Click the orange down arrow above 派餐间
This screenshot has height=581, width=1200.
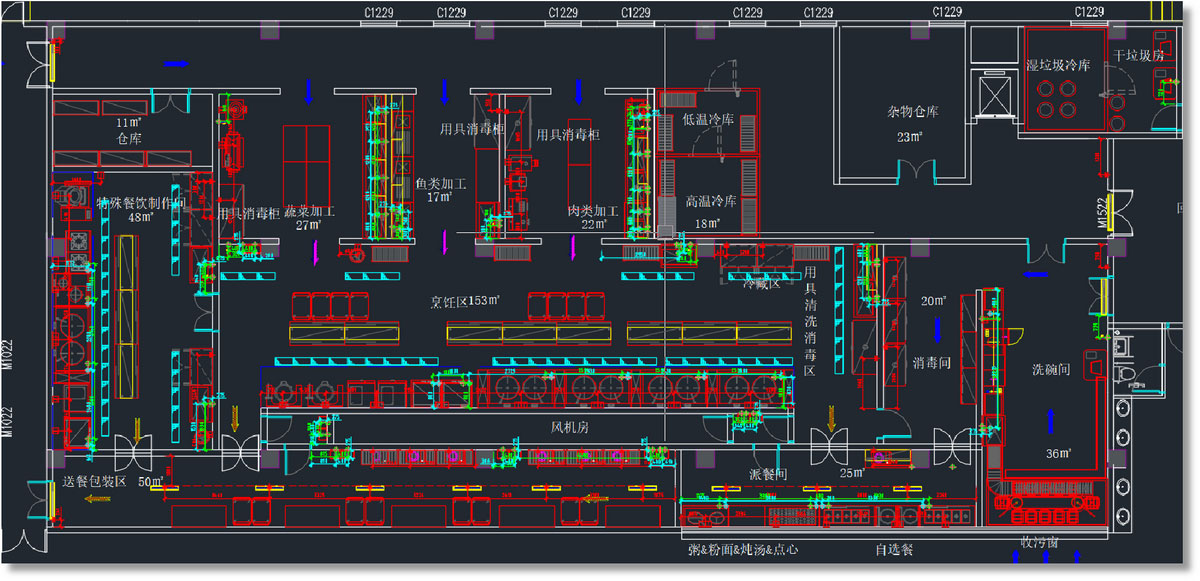click(x=832, y=414)
